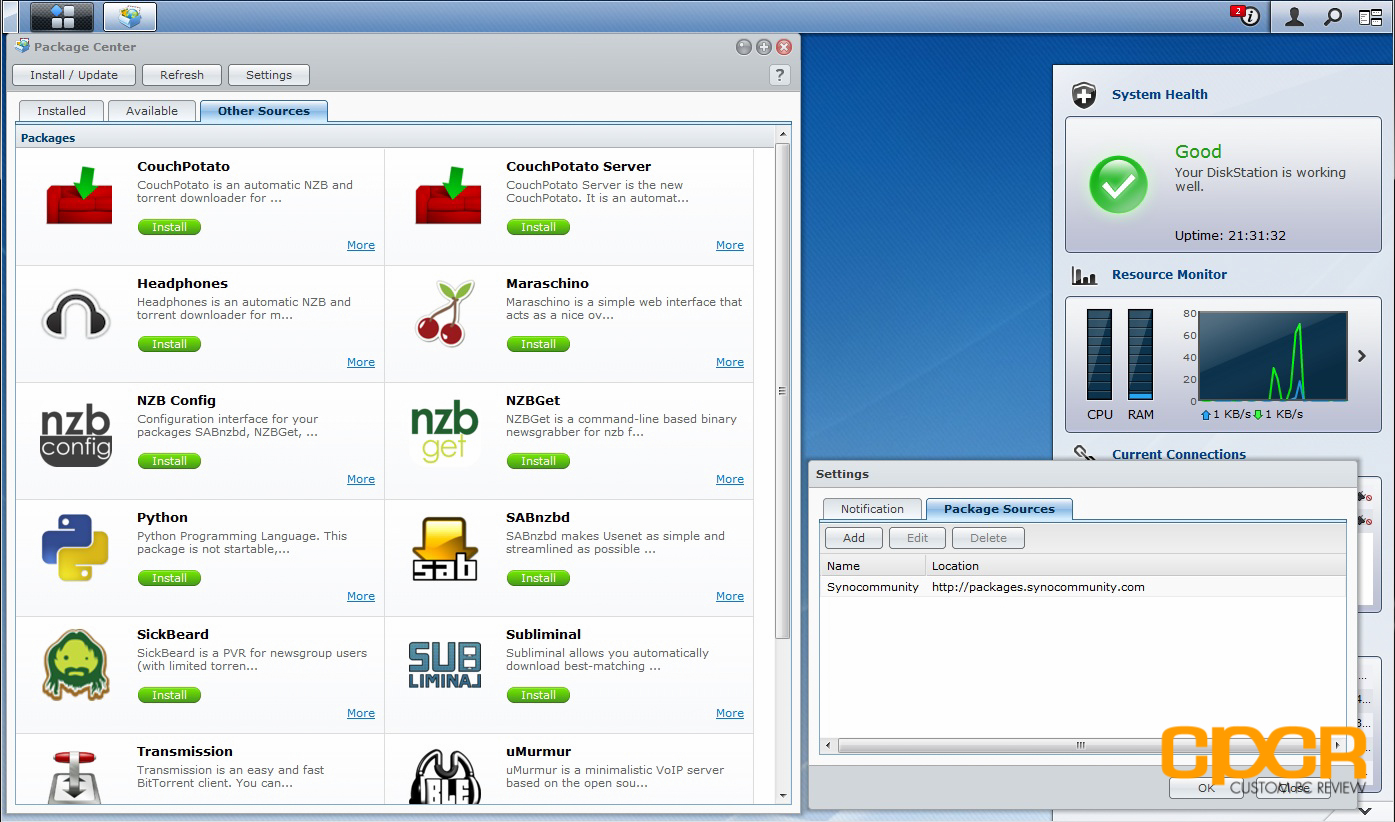Open More link for CouchPotato Server
This screenshot has width=1395, height=822.
[730, 245]
